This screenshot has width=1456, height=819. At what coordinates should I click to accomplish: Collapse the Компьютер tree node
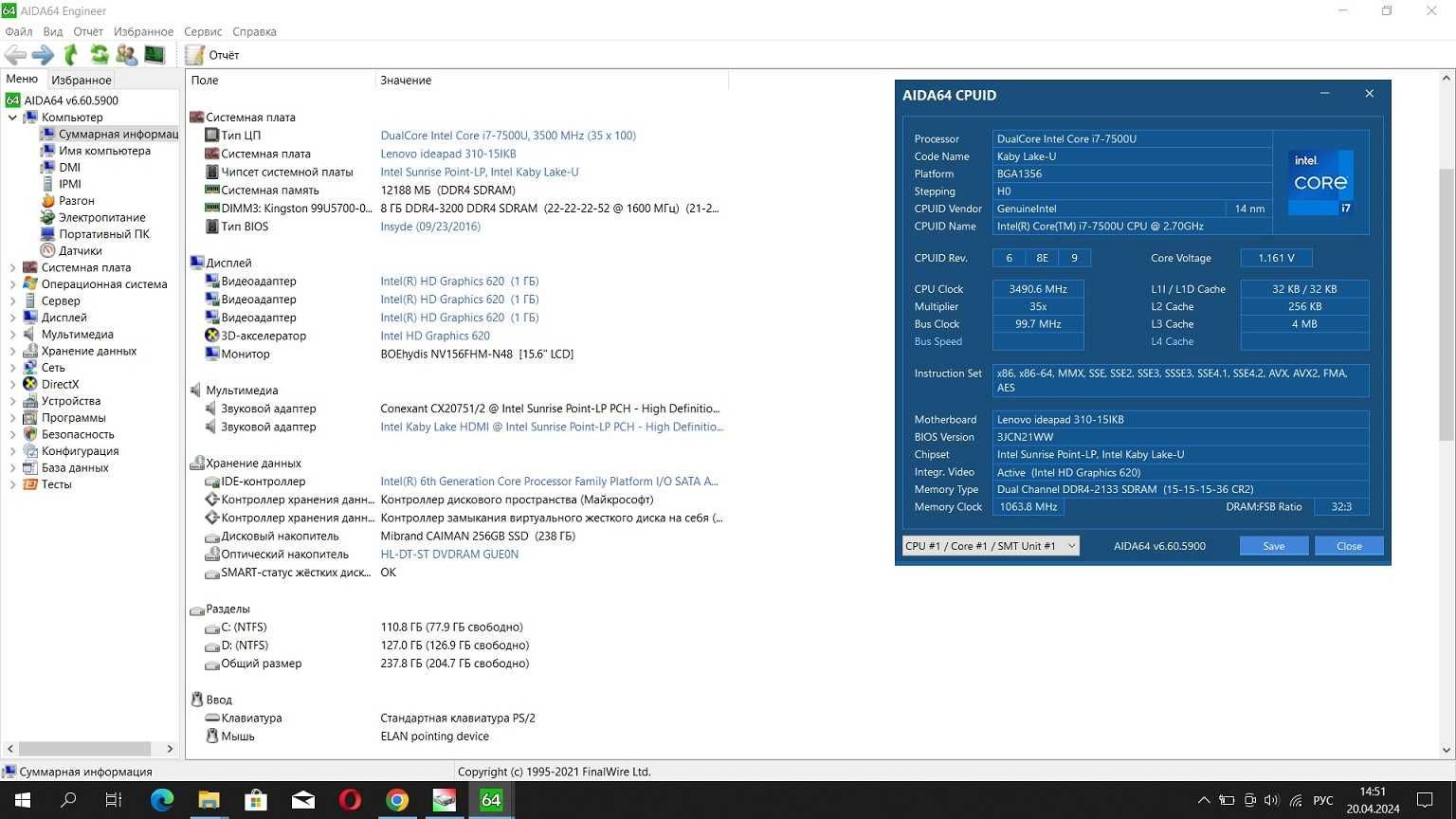coord(12,118)
